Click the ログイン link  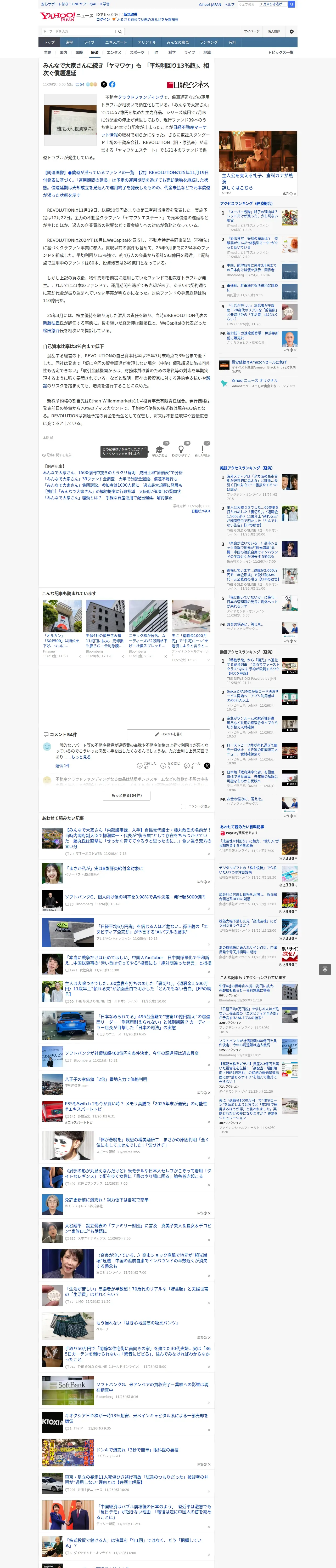point(103,20)
